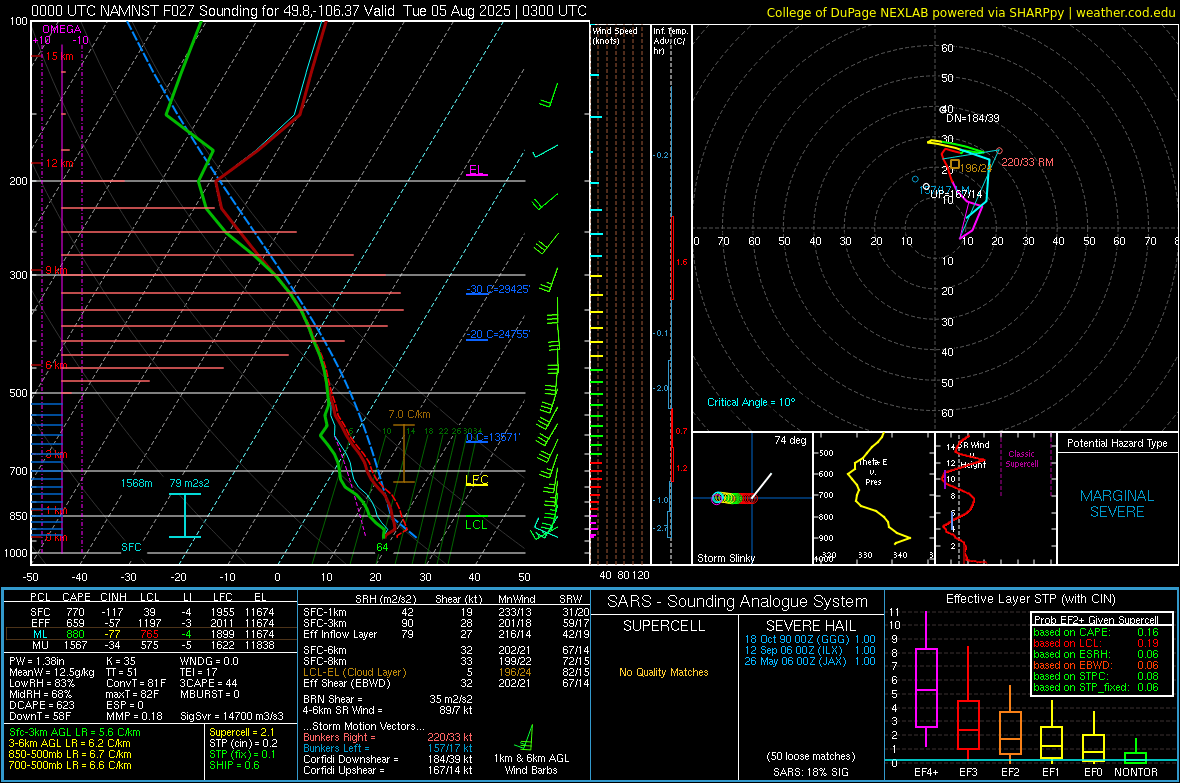This screenshot has height=783, width=1180.
Task: Click the 26 May 06 00Z (JAX) hail analog
Action: tap(810, 661)
